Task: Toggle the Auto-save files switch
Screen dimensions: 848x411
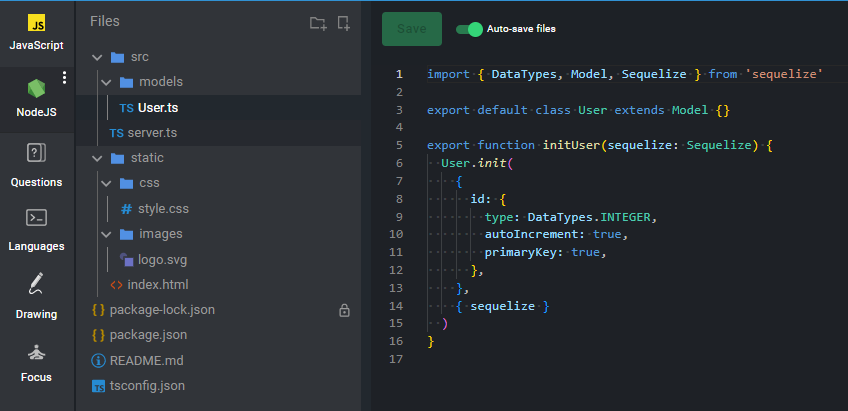Action: 469,29
